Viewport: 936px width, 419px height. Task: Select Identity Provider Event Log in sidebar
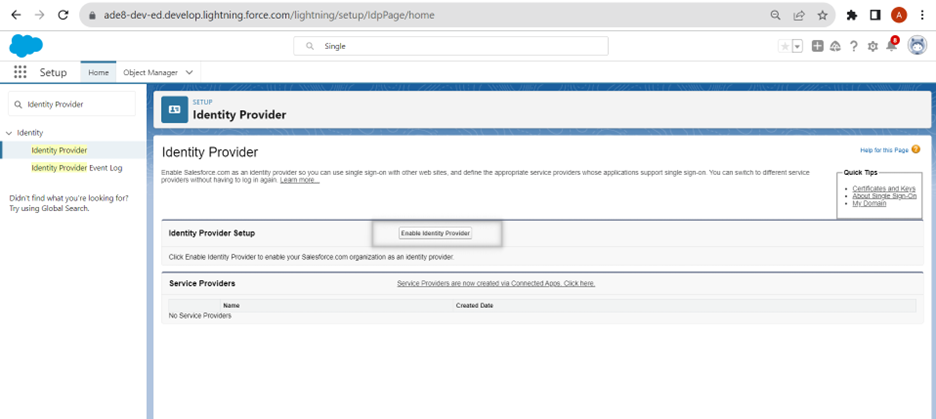pos(76,168)
